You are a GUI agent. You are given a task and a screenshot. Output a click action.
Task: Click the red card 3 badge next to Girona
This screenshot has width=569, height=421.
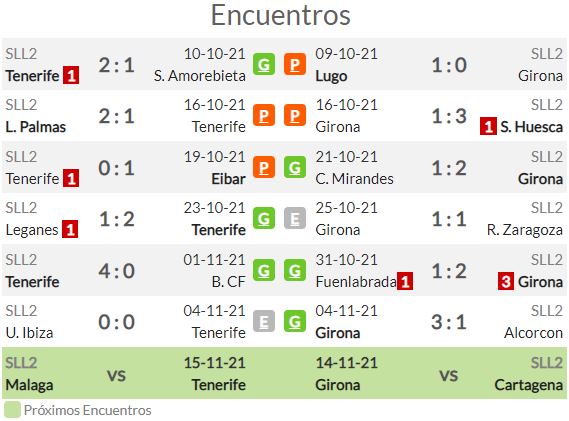click(506, 281)
